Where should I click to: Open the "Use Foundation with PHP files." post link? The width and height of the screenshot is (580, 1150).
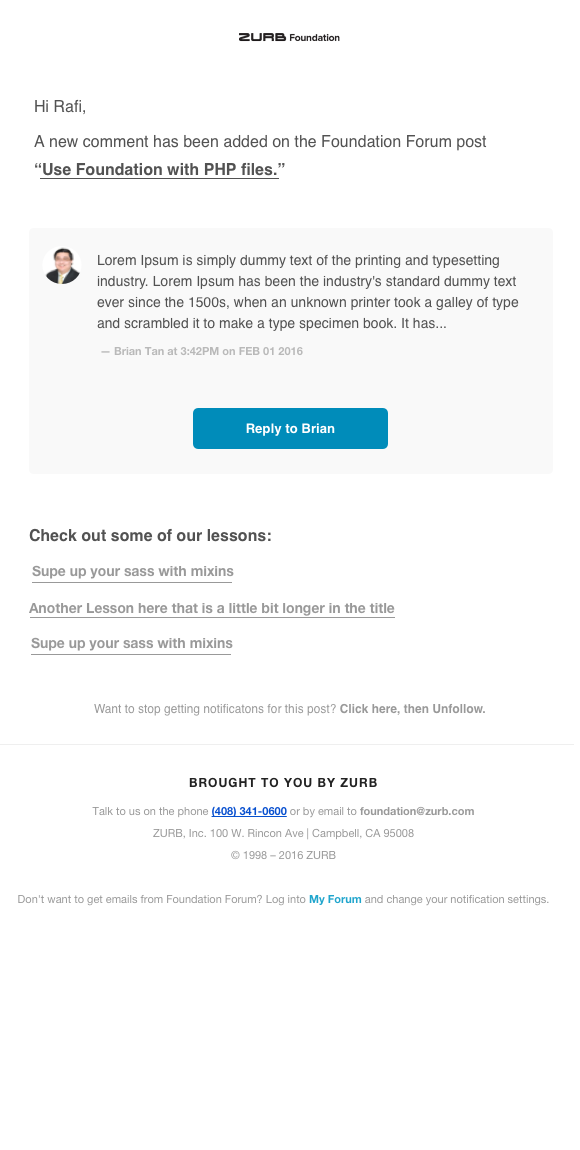pyautogui.click(x=159, y=169)
